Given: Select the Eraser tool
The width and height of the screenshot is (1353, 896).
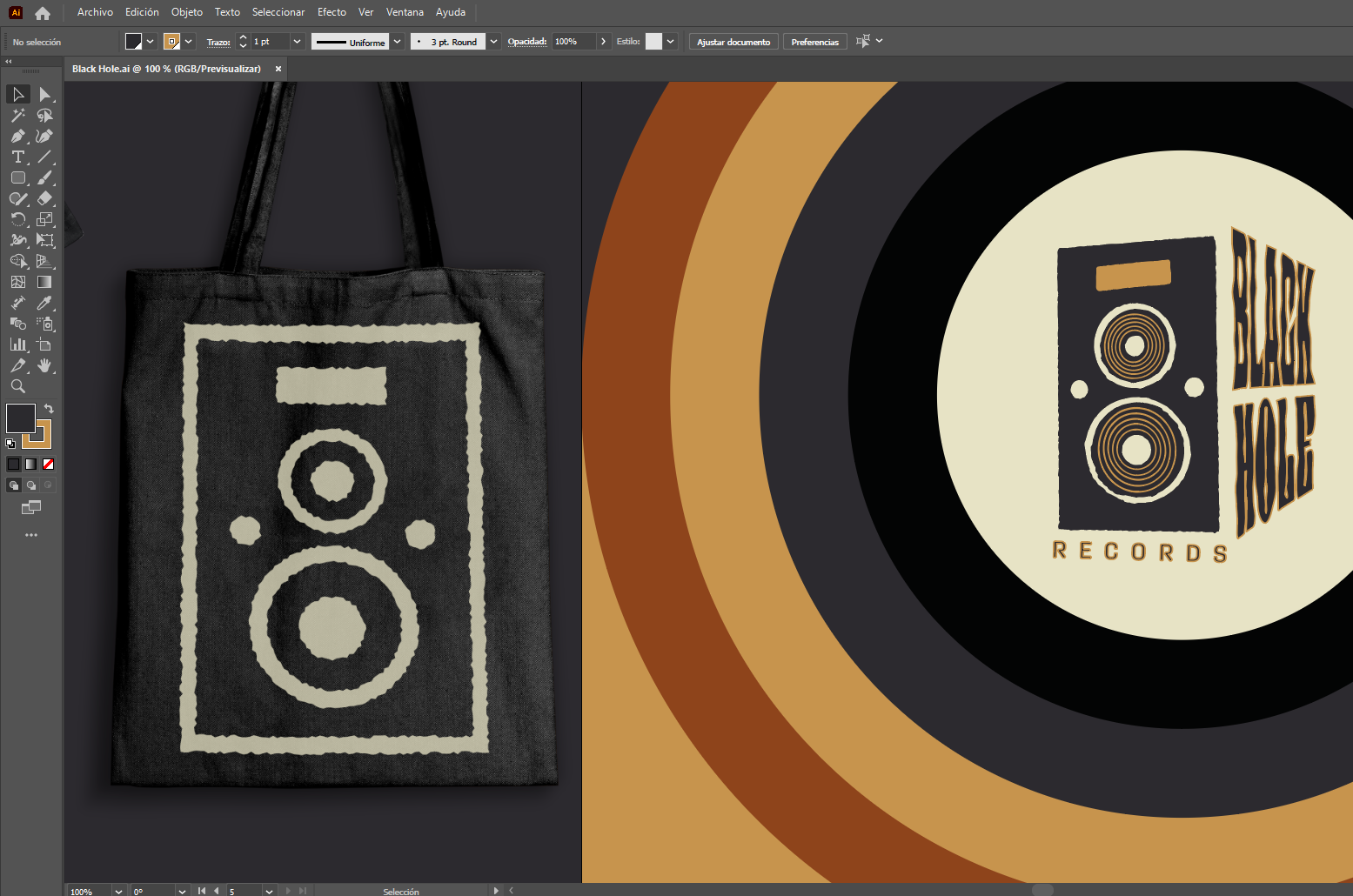Looking at the screenshot, I should [x=44, y=198].
